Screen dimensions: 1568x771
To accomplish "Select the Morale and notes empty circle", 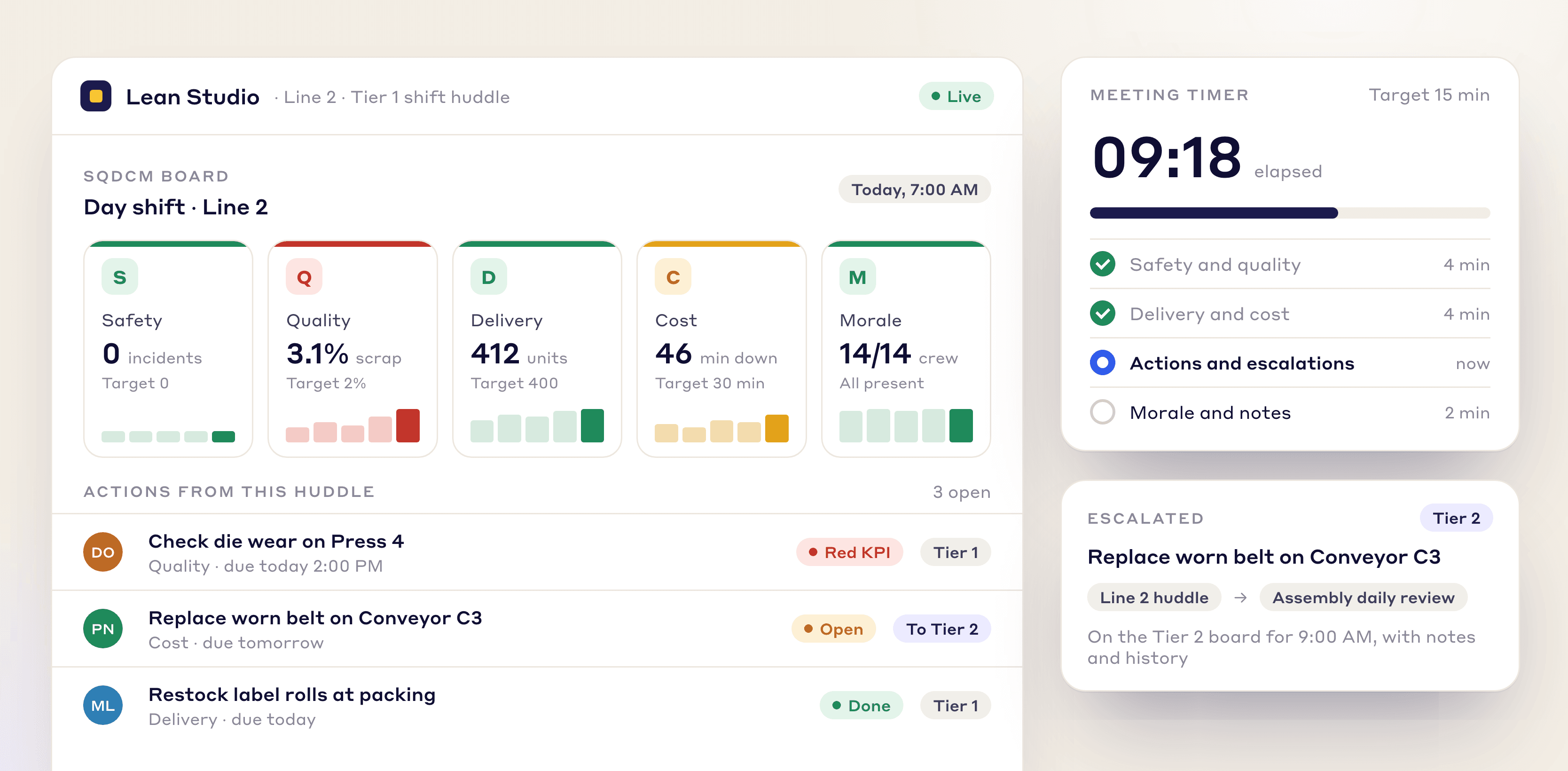I will pos(1102,412).
